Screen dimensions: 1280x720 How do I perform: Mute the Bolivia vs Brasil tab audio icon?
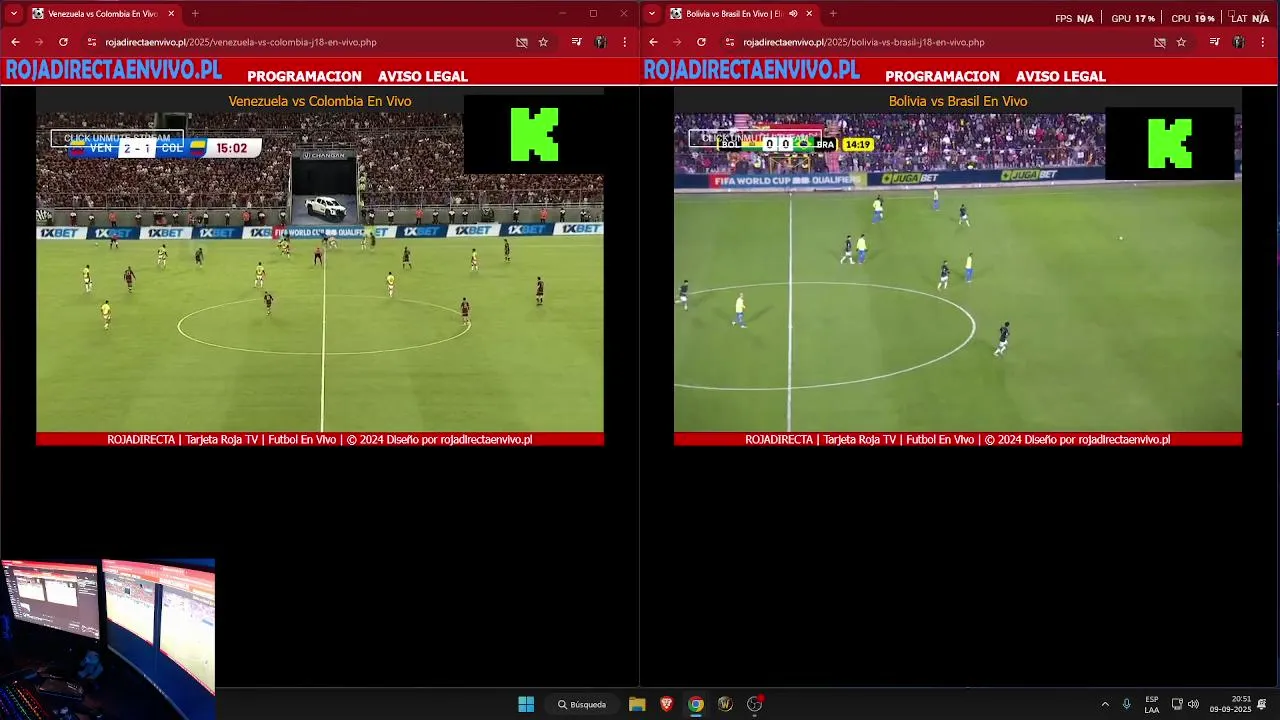coord(793,14)
